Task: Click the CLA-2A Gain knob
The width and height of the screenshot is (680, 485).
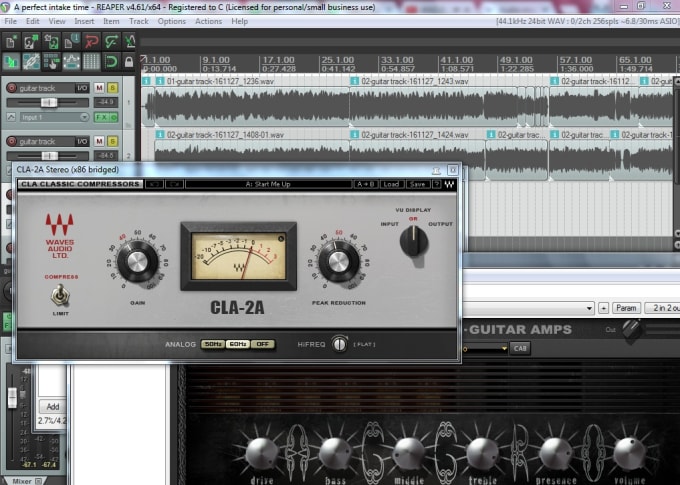Action: coord(137,262)
